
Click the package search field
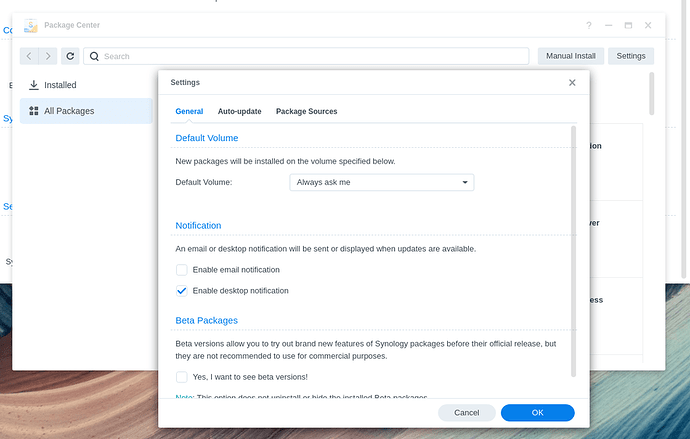coord(310,57)
